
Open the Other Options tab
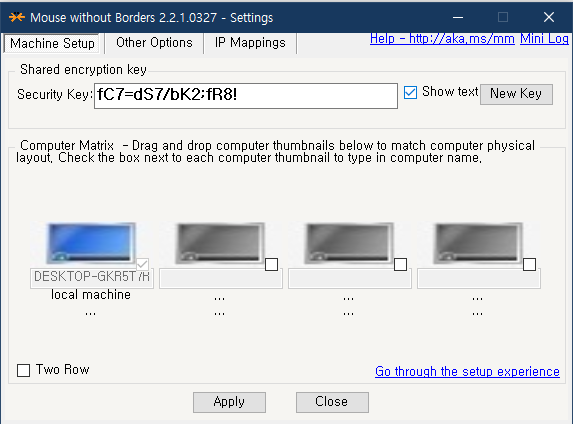point(154,43)
